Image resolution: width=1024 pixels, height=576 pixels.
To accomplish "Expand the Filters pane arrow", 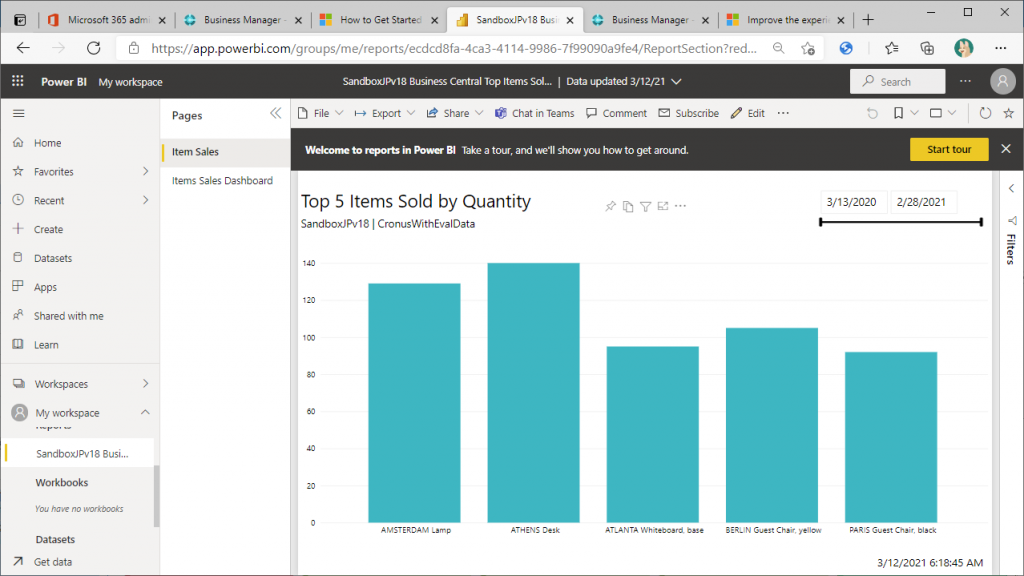I will pyautogui.click(x=1011, y=189).
